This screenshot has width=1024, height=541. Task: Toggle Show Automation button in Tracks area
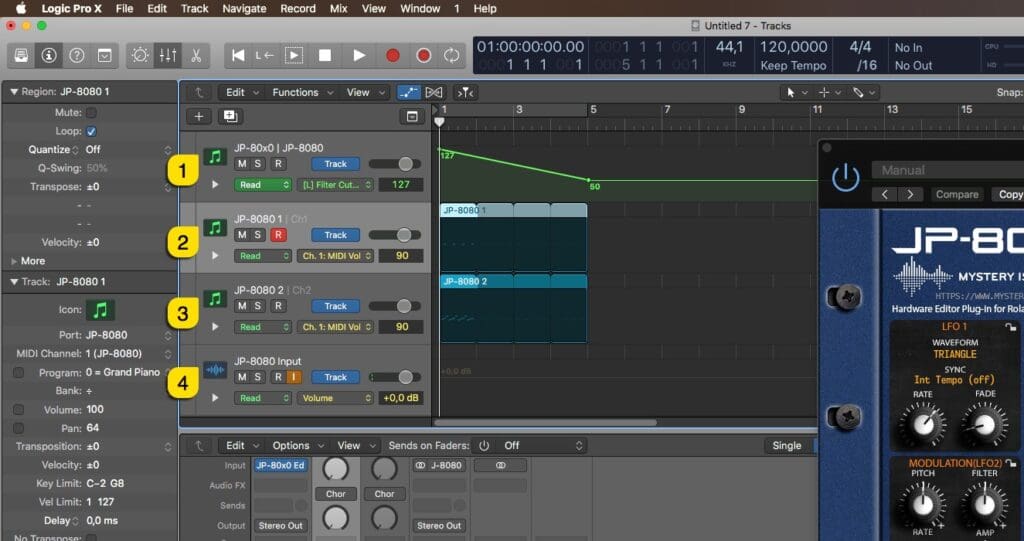pos(409,93)
